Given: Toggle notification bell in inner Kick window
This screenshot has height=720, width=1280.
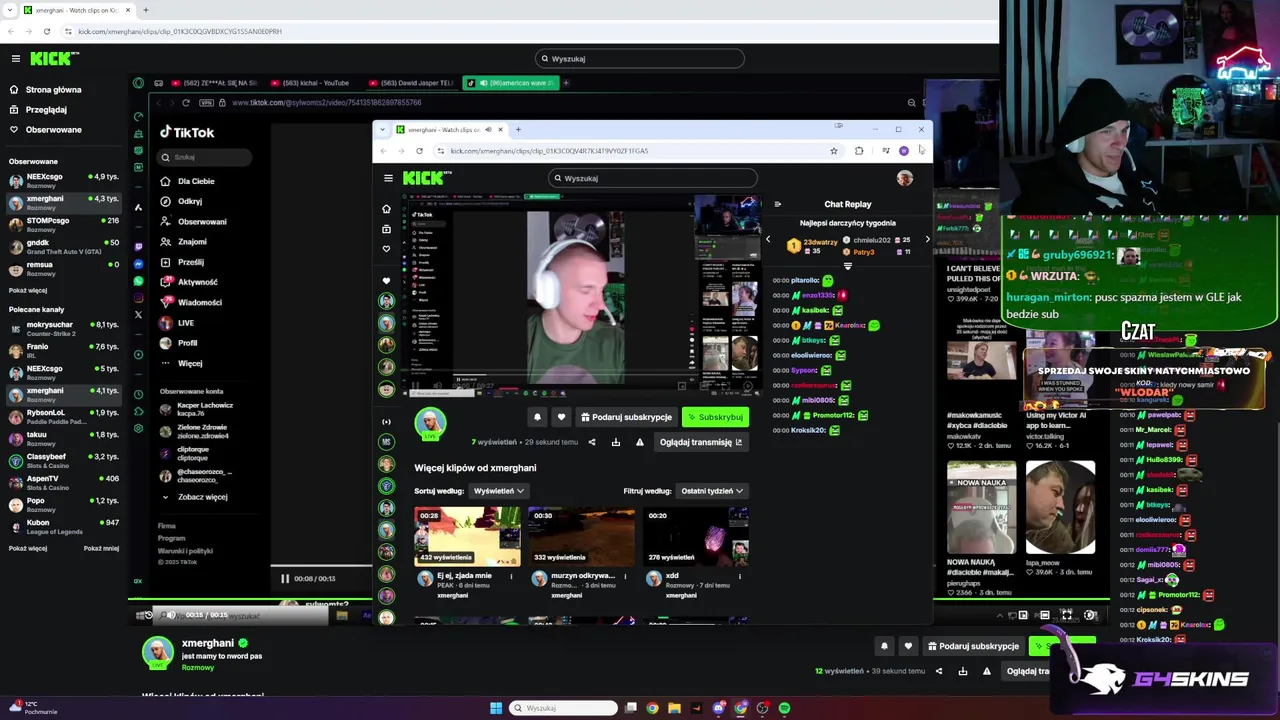Looking at the screenshot, I should click(537, 417).
